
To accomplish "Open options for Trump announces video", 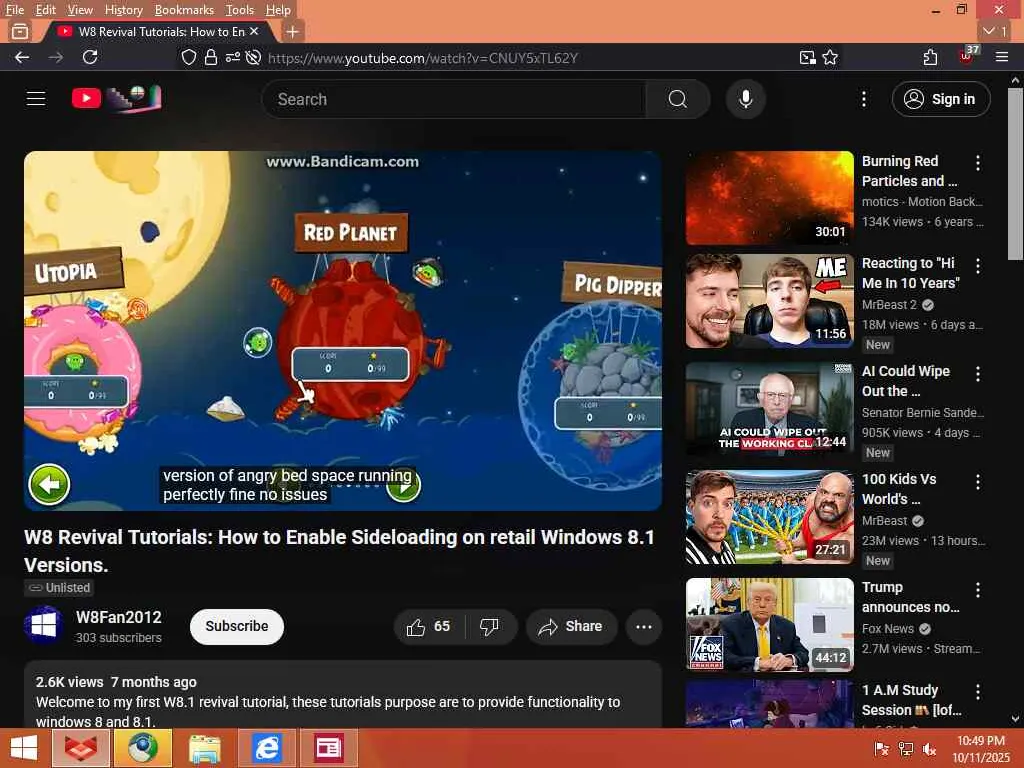I will tap(978, 590).
